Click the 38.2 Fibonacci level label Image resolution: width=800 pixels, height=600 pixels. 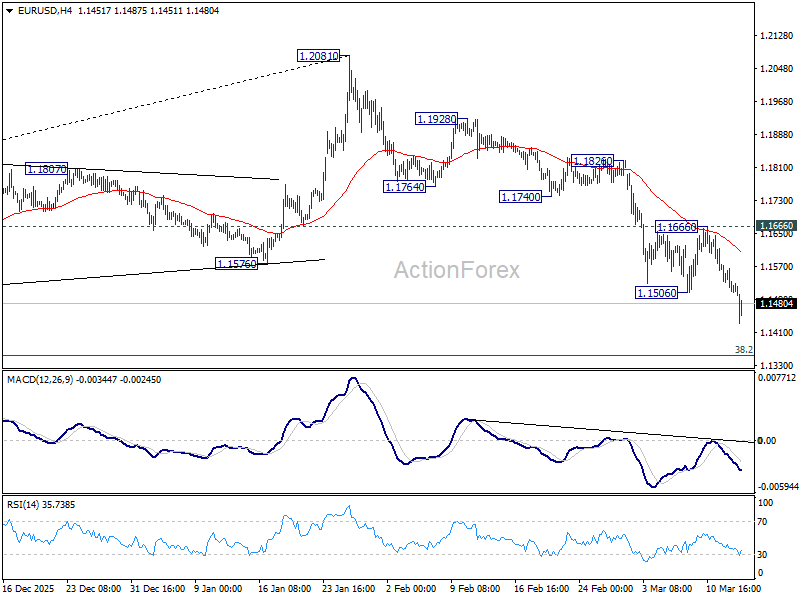pyautogui.click(x=743, y=349)
